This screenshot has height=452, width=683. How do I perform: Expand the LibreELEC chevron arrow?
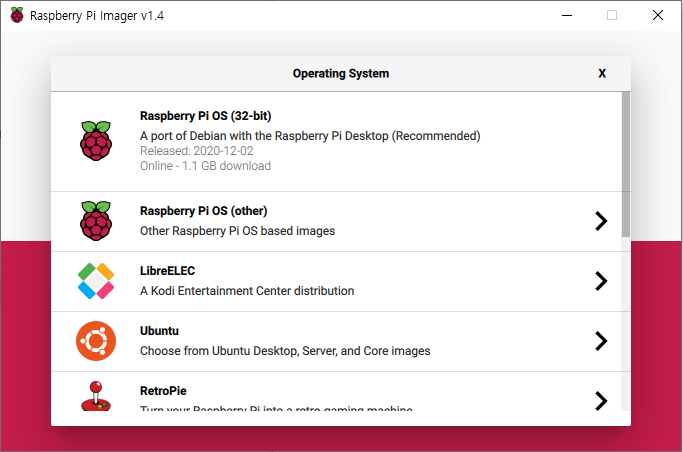tap(601, 281)
